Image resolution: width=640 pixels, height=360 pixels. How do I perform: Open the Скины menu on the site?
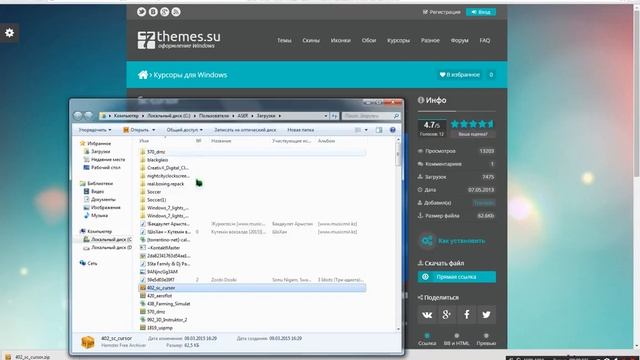[x=311, y=40]
